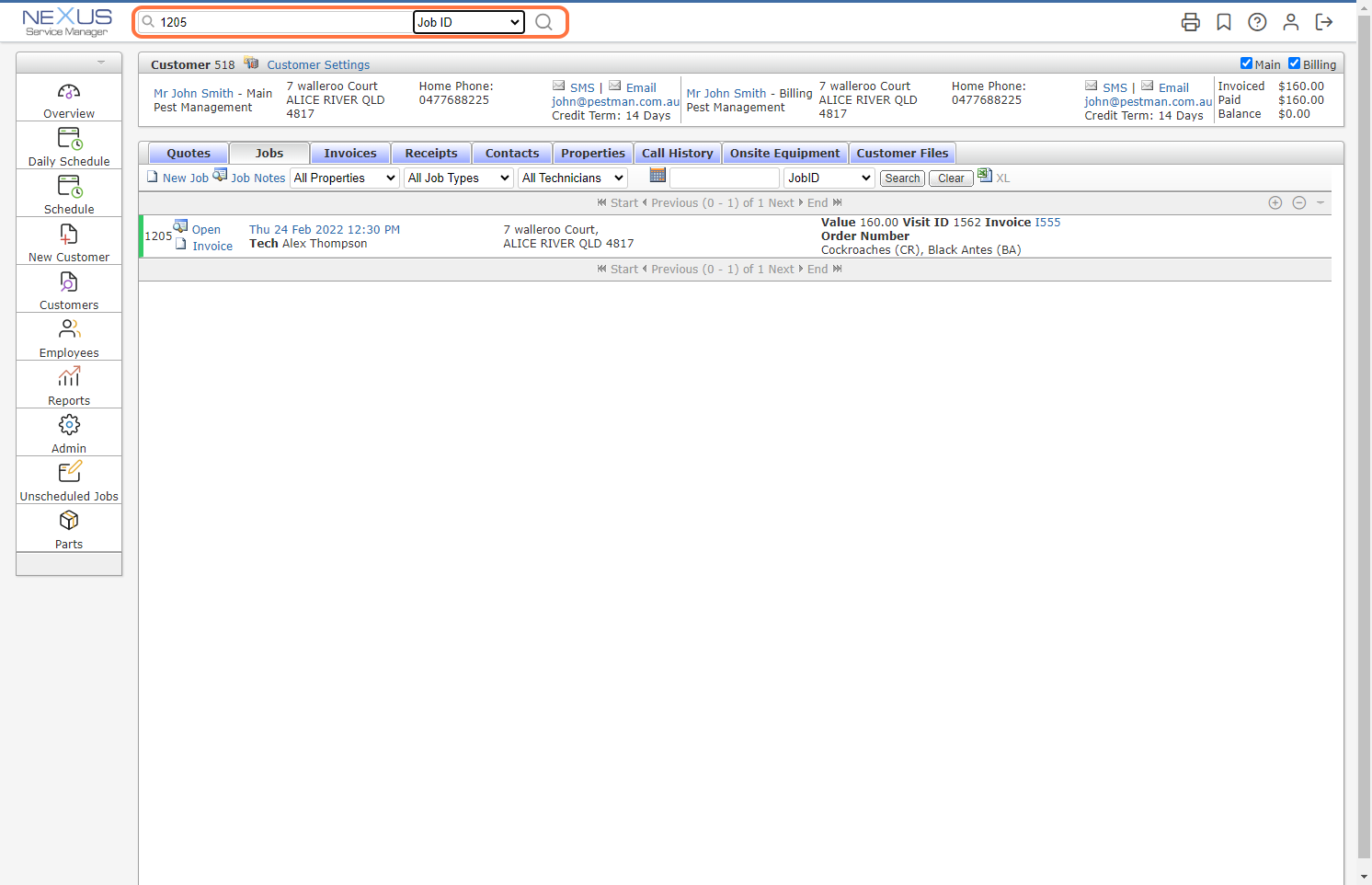
Task: Open the Unscheduled Jobs icon
Action: pyautogui.click(x=69, y=472)
